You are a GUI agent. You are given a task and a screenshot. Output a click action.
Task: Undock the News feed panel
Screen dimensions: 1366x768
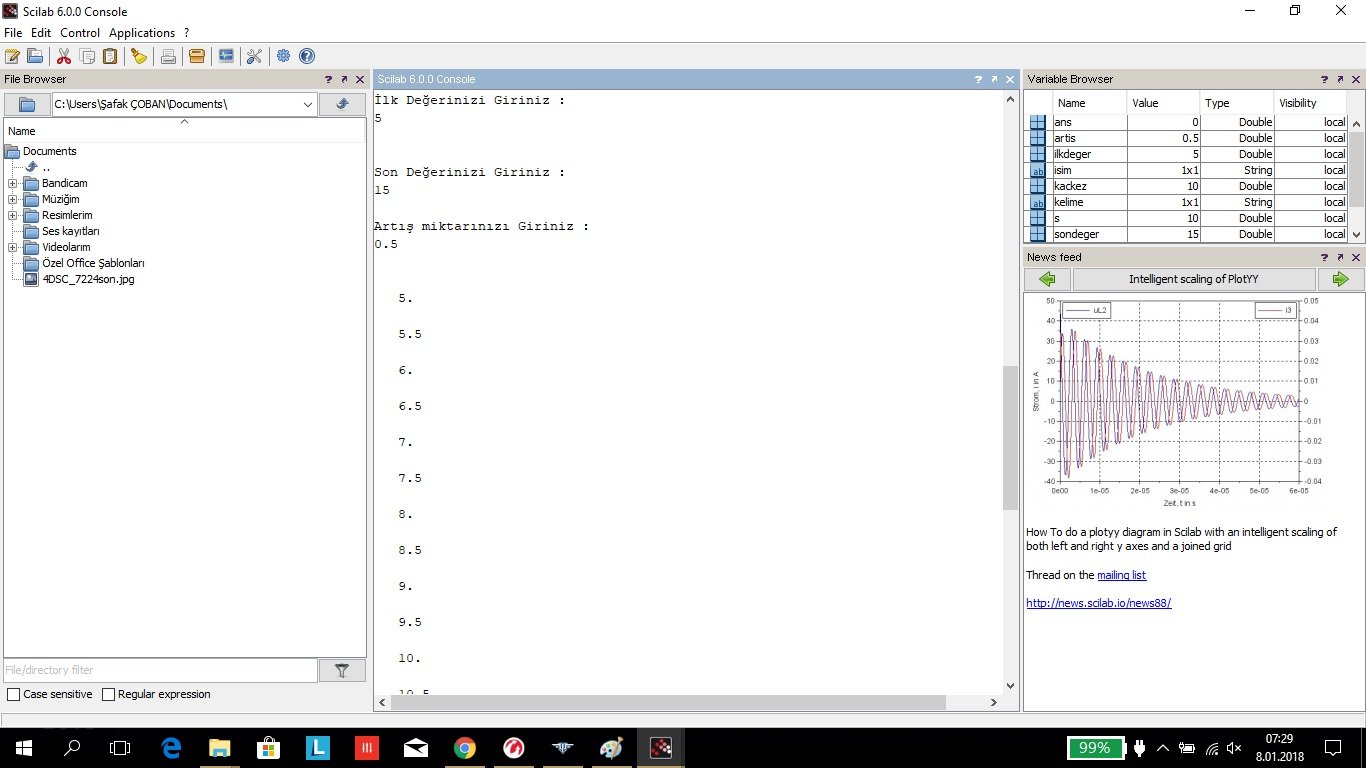pos(1340,257)
